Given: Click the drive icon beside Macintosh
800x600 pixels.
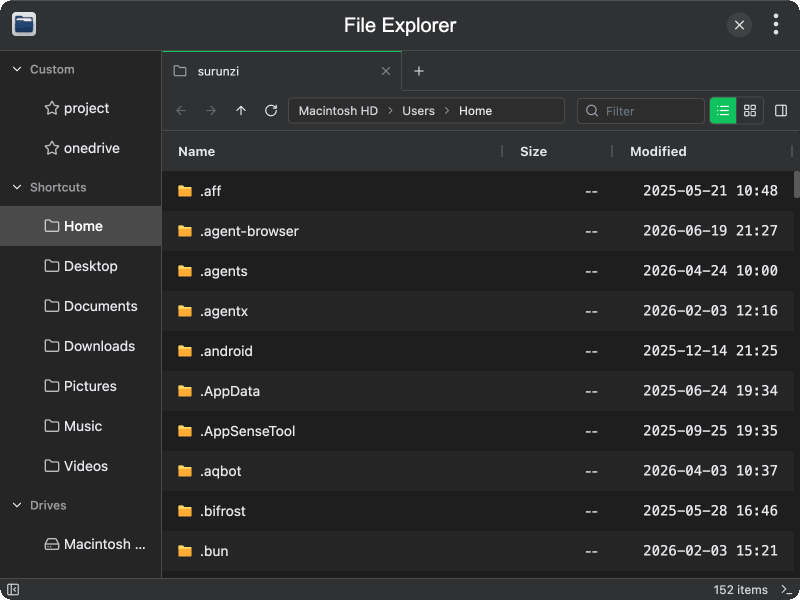Looking at the screenshot, I should click(52, 544).
